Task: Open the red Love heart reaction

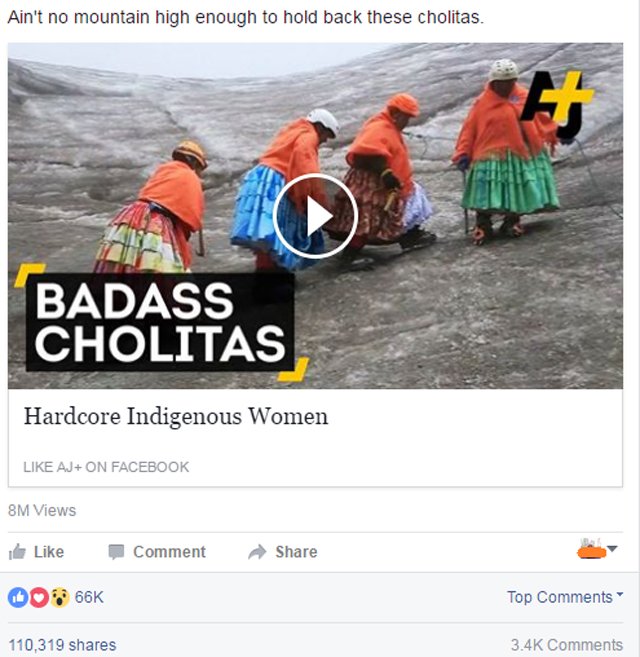Action: (39, 597)
